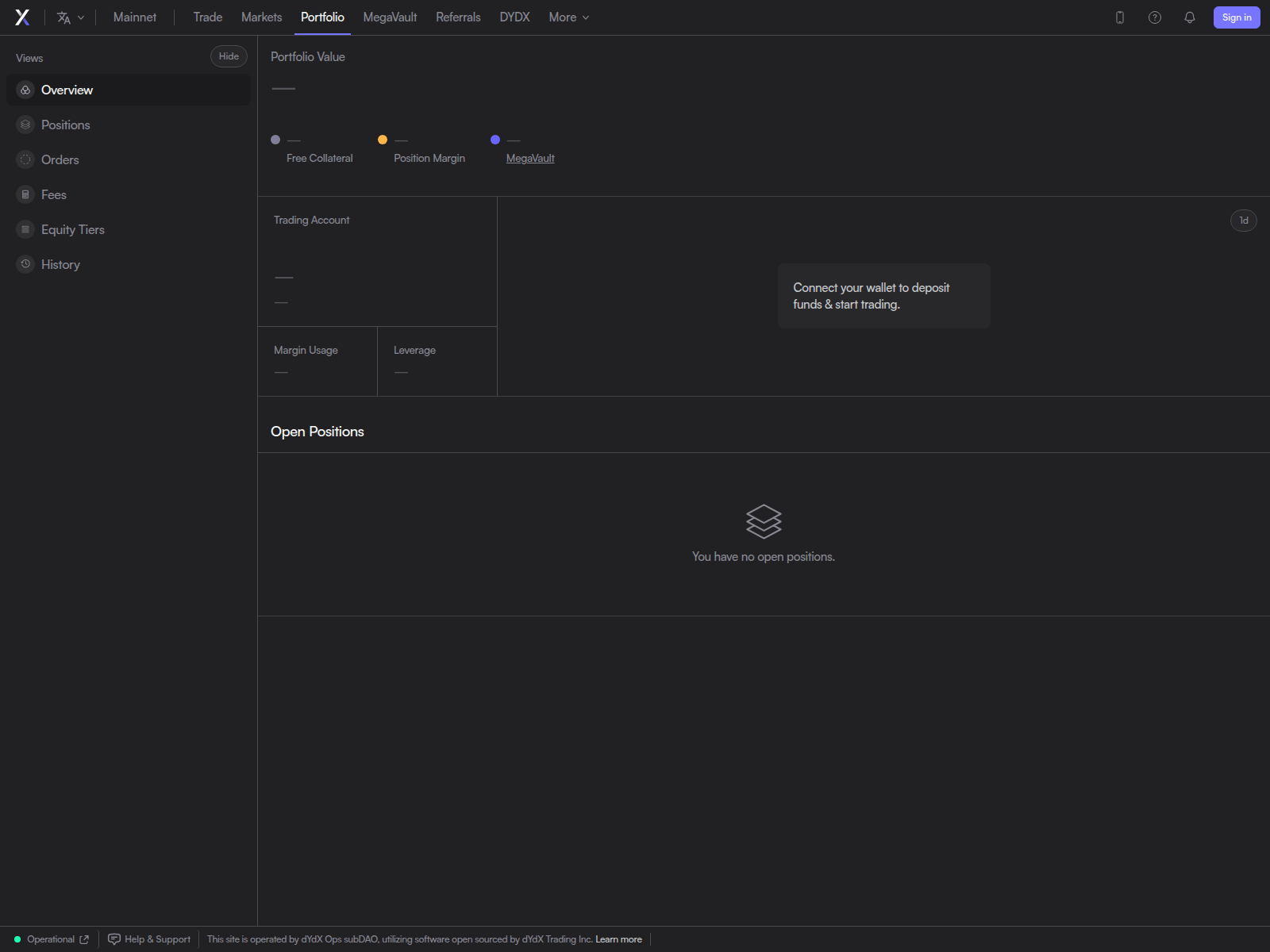This screenshot has width=1270, height=952.
Task: Click the Help & Support chat icon
Action: (x=114, y=939)
